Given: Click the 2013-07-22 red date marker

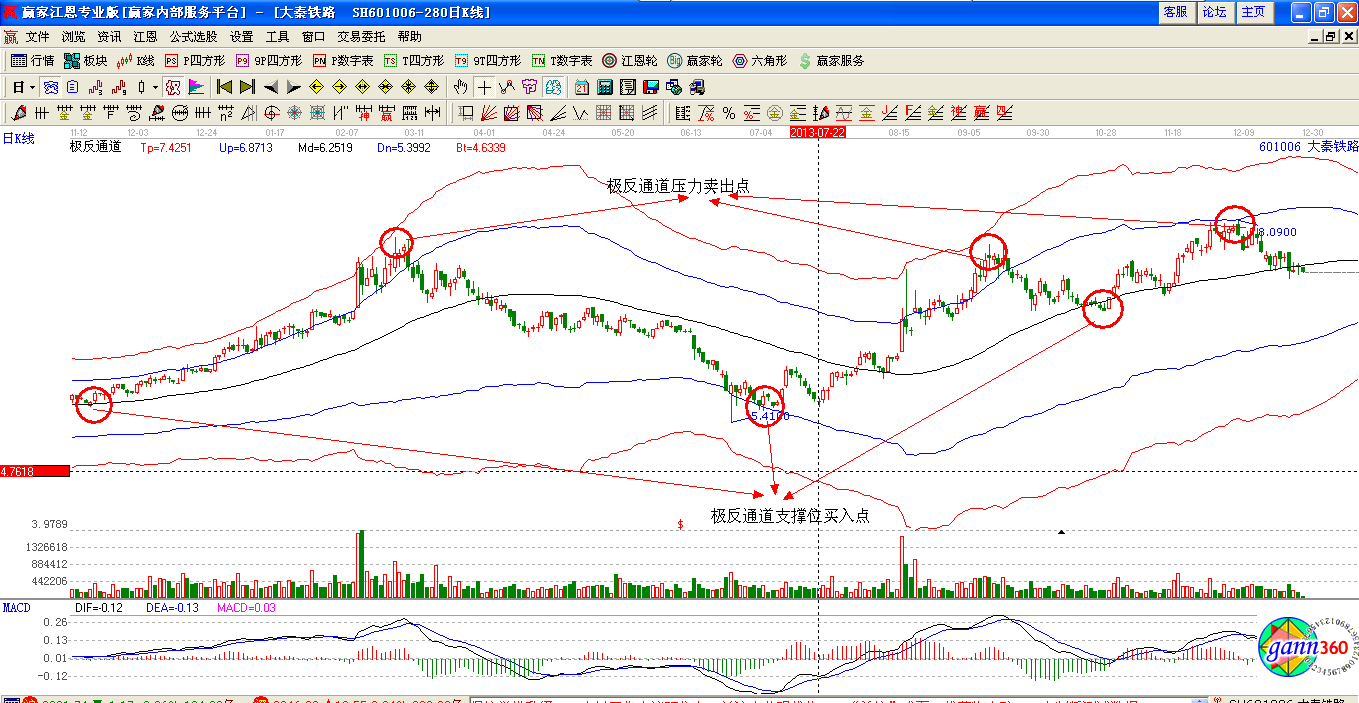Looking at the screenshot, I should point(817,132).
